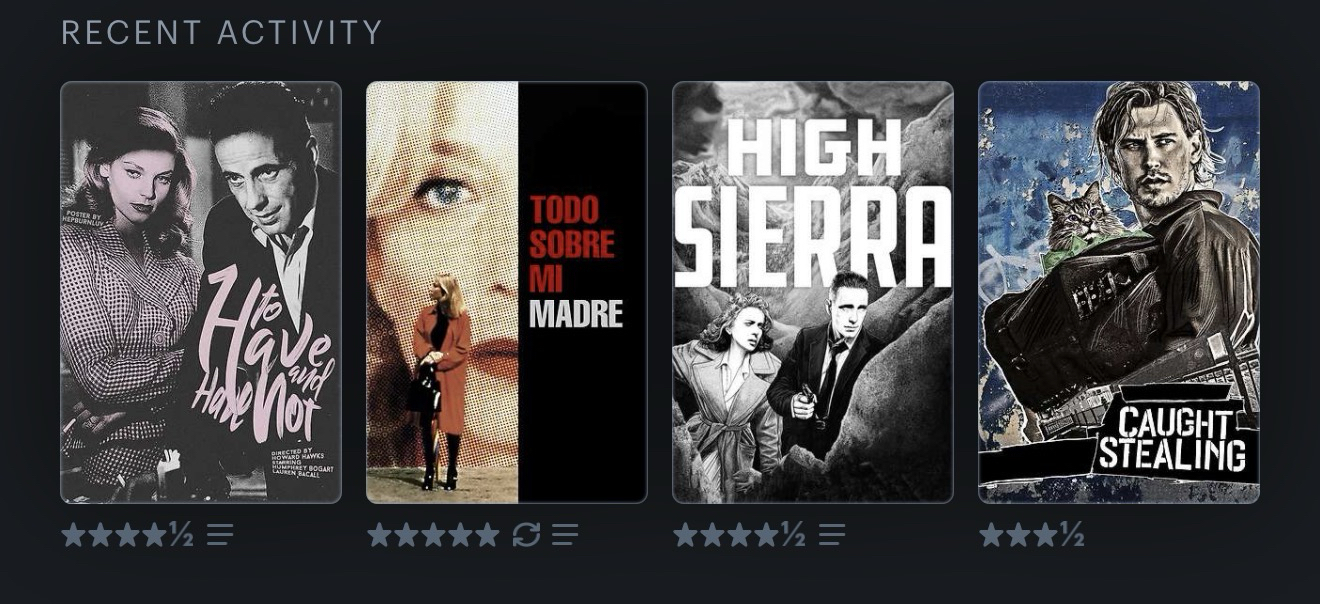Screen dimensions: 1320x604
Task: Click the third star under Todo Sobre Mi Madre
Action: click(x=433, y=535)
